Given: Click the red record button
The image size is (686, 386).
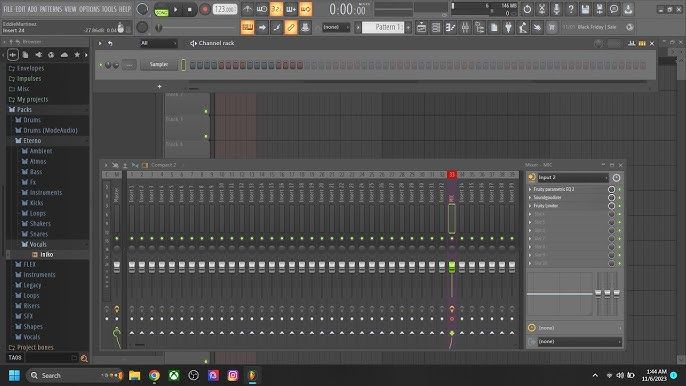Looking at the screenshot, I should click(204, 9).
